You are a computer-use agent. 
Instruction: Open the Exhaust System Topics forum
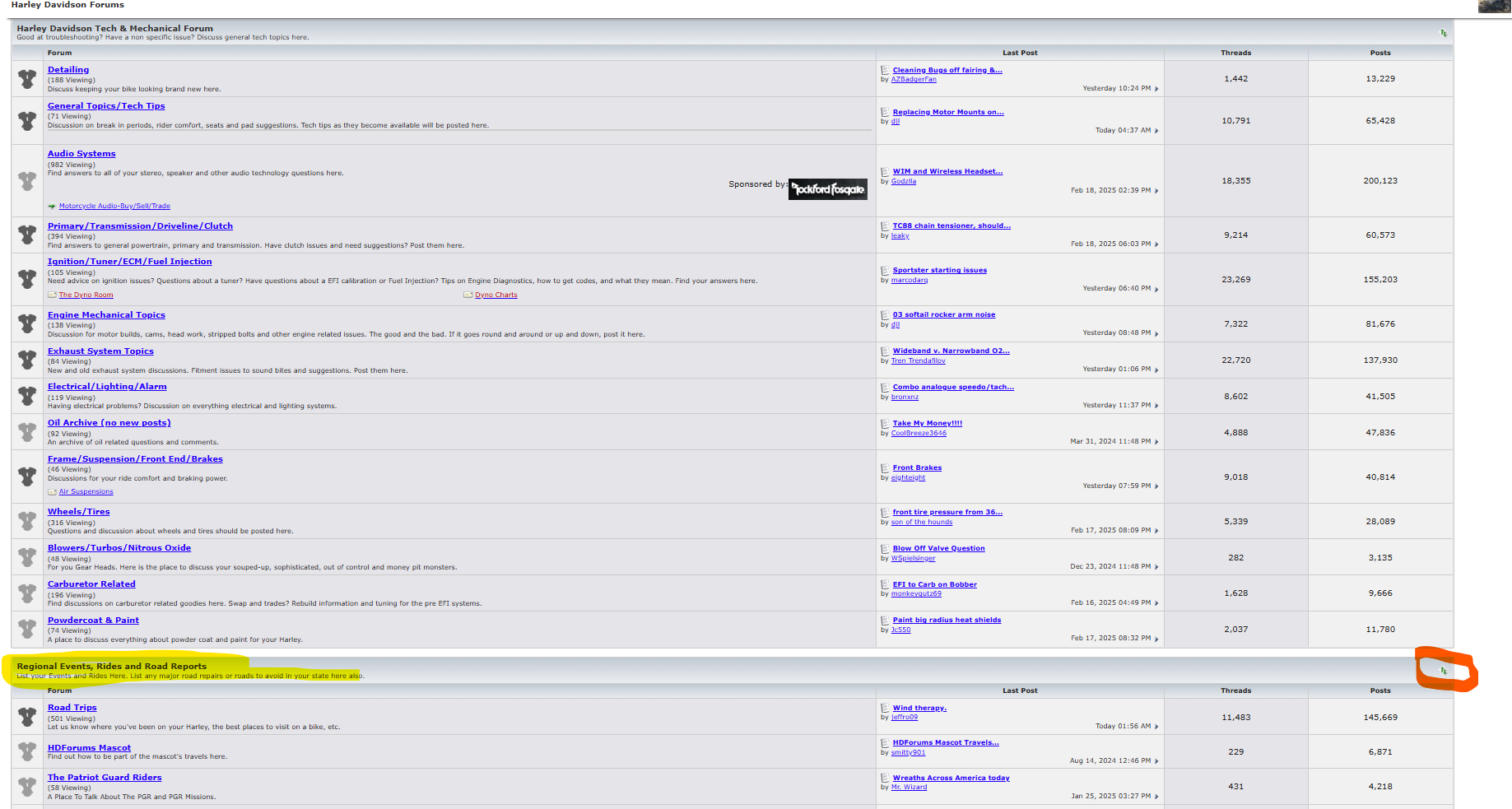click(x=100, y=351)
